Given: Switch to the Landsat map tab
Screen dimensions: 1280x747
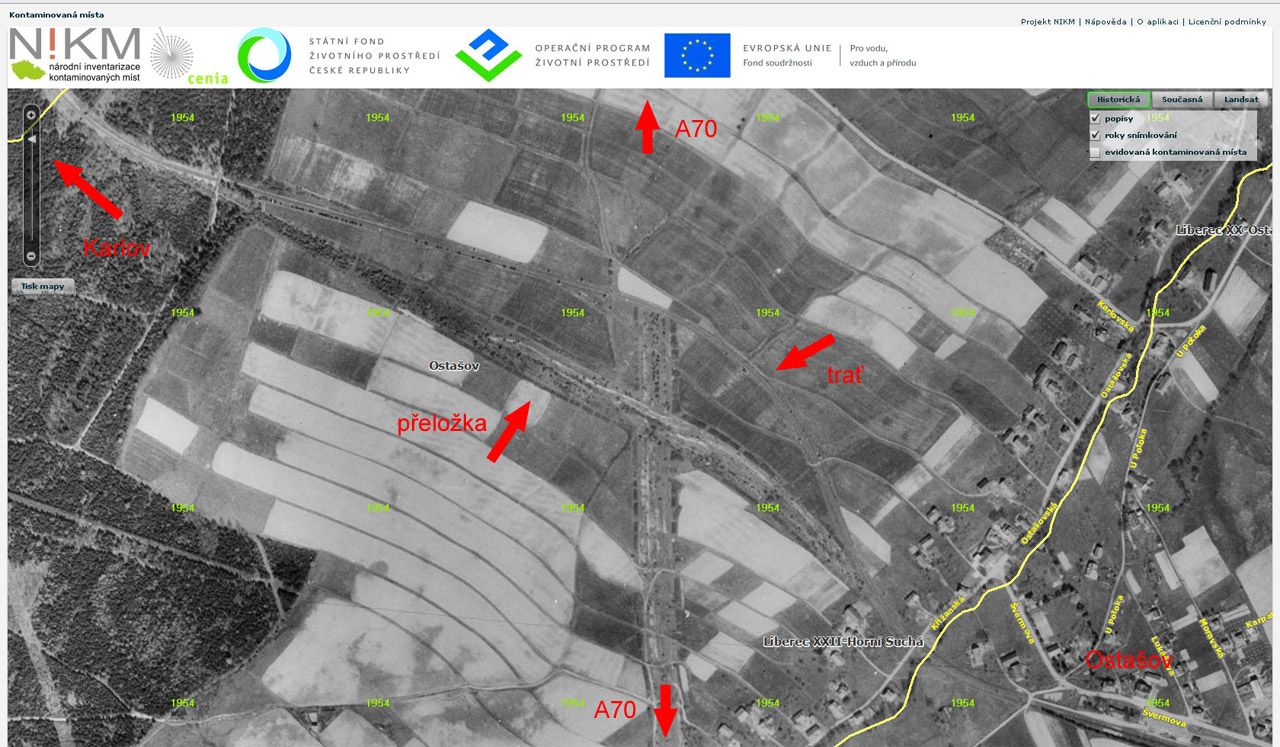Looking at the screenshot, I should click(1241, 100).
